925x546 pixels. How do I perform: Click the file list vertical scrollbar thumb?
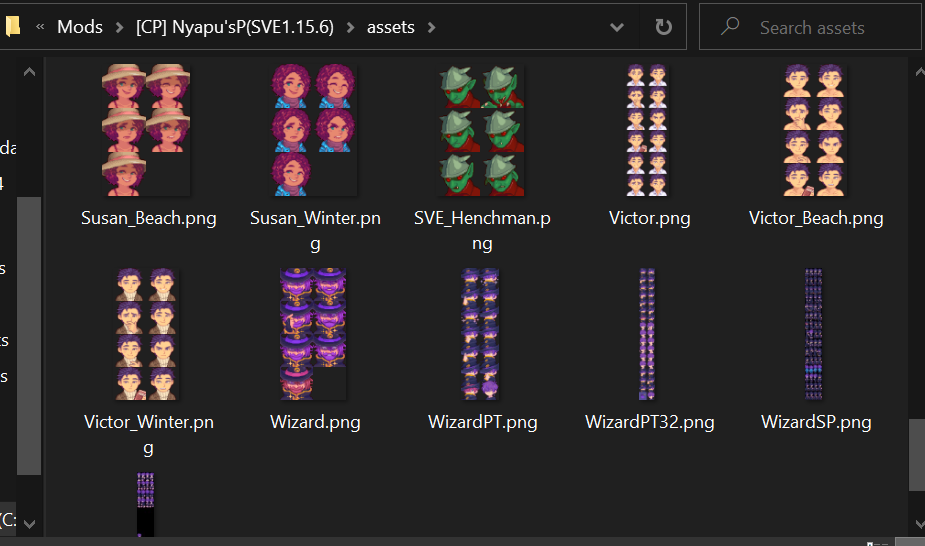[x=916, y=453]
